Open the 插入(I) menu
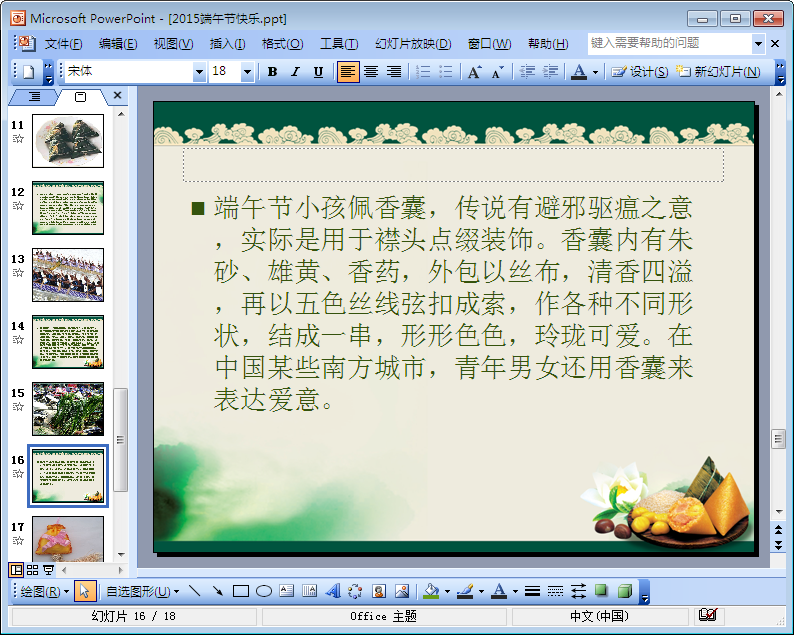Viewport: 794px width, 635px height. [227, 44]
